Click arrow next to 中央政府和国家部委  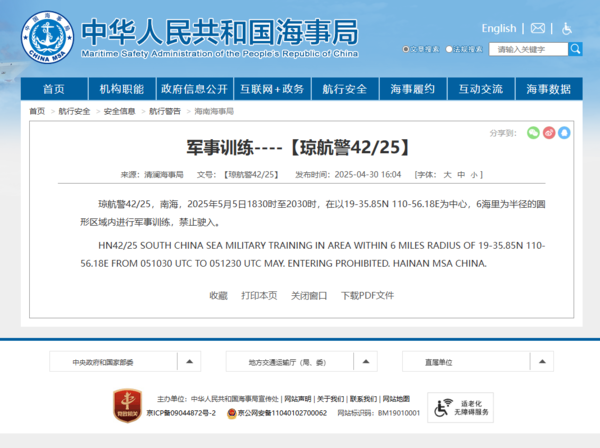click(189, 362)
